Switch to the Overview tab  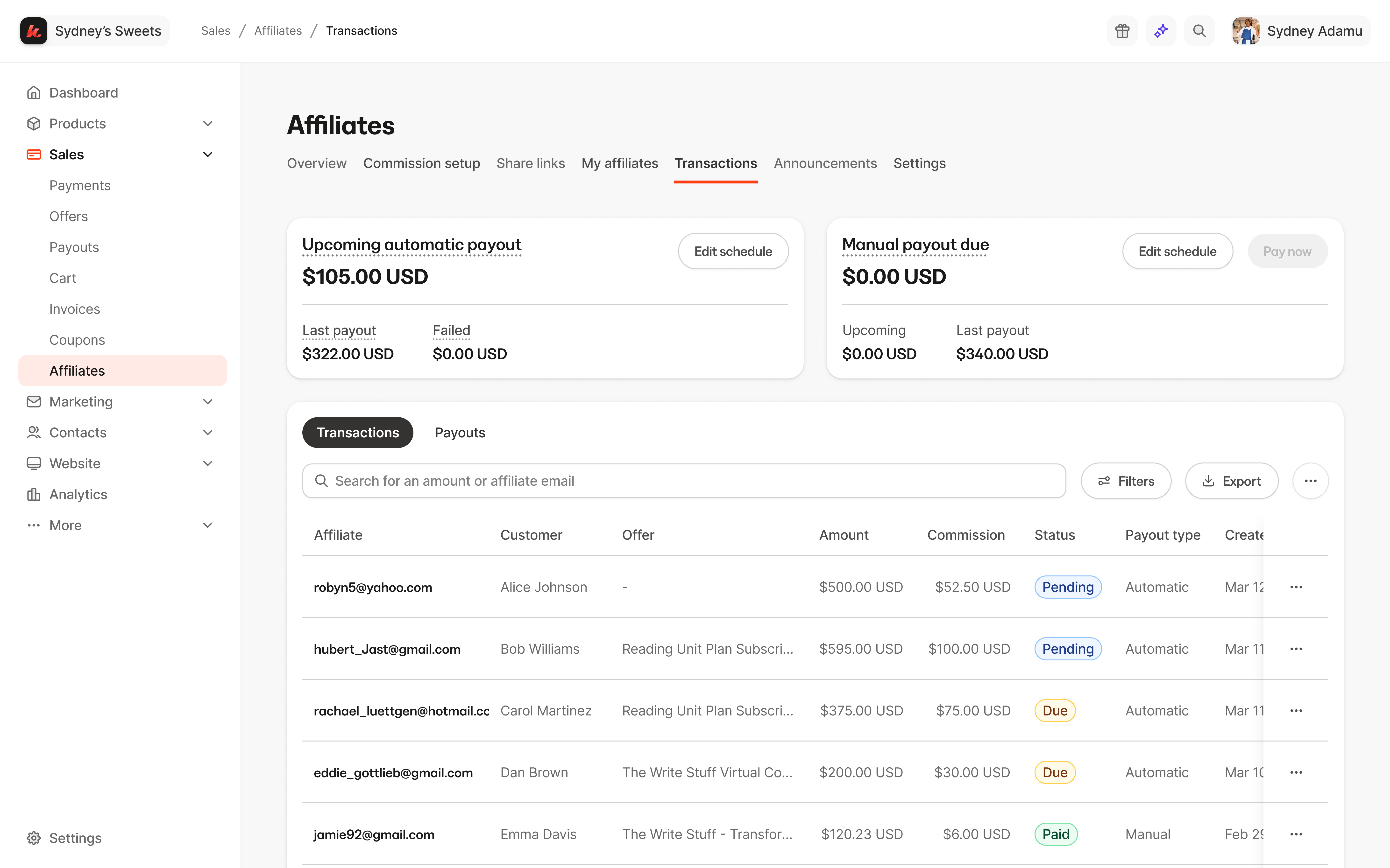[x=316, y=164]
